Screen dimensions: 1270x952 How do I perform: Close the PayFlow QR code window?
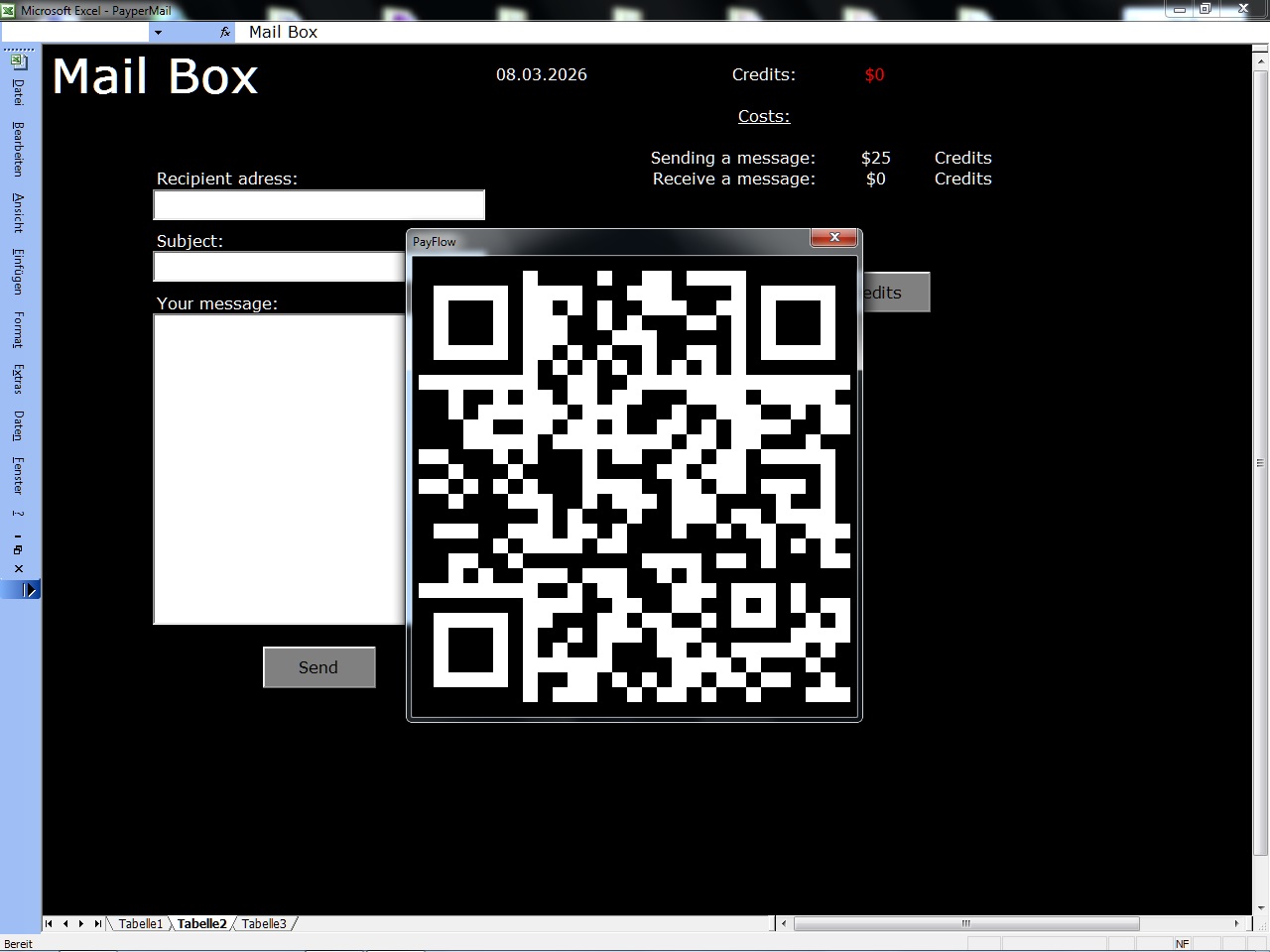[x=834, y=237]
